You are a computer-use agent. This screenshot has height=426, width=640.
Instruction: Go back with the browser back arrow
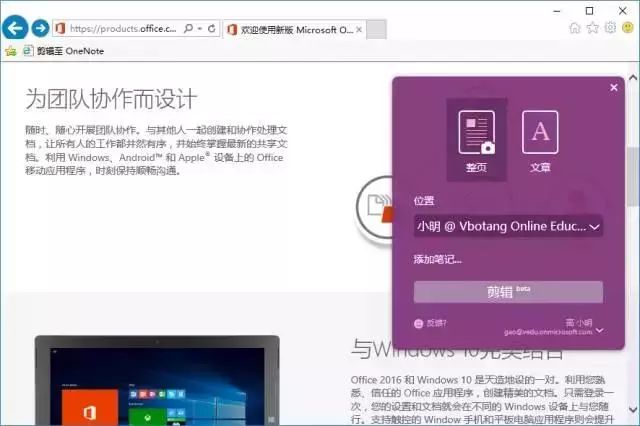coord(15,28)
